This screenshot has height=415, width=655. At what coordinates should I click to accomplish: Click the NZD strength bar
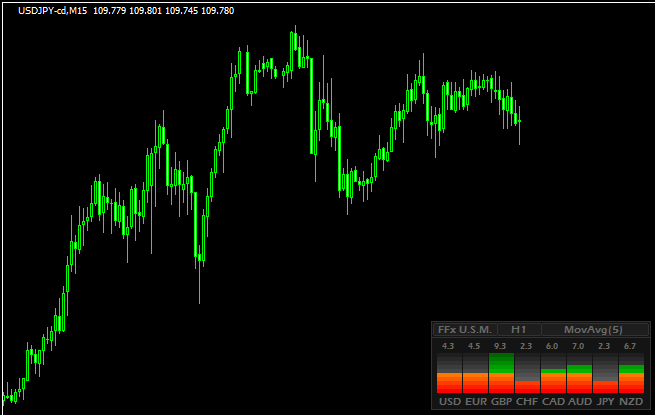pos(631,379)
